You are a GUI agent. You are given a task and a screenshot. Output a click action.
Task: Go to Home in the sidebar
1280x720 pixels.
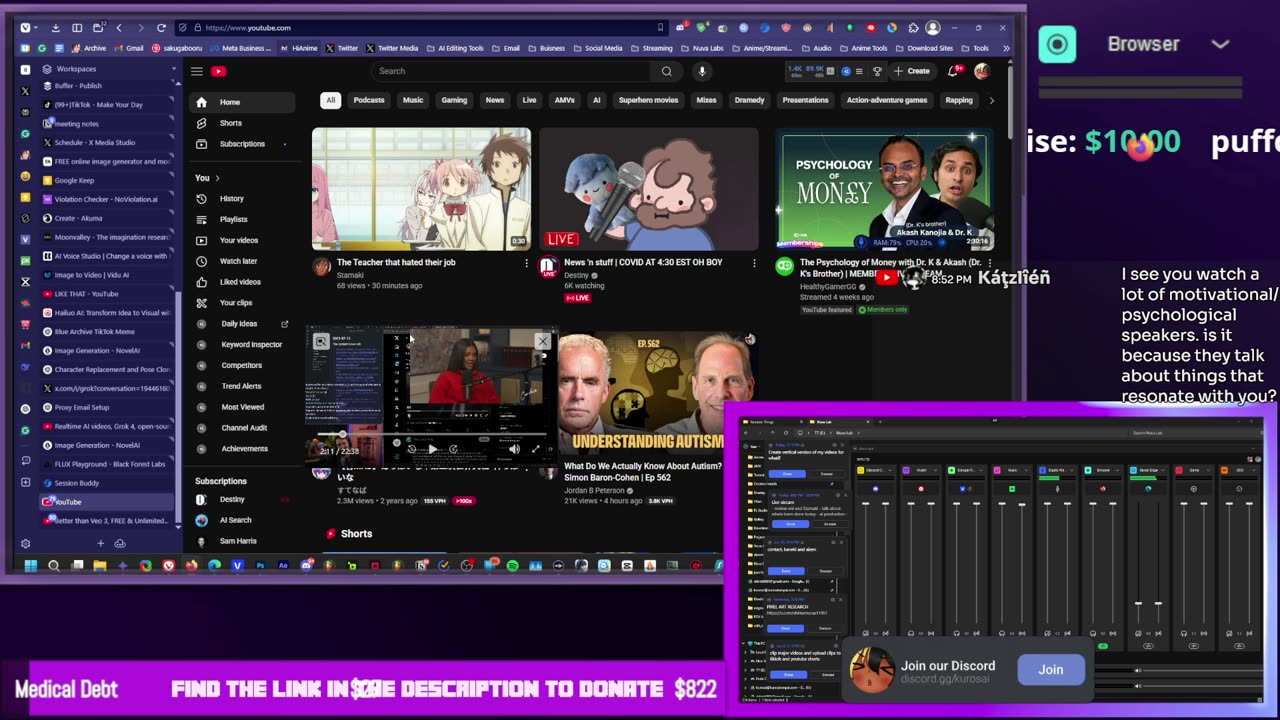[242, 102]
